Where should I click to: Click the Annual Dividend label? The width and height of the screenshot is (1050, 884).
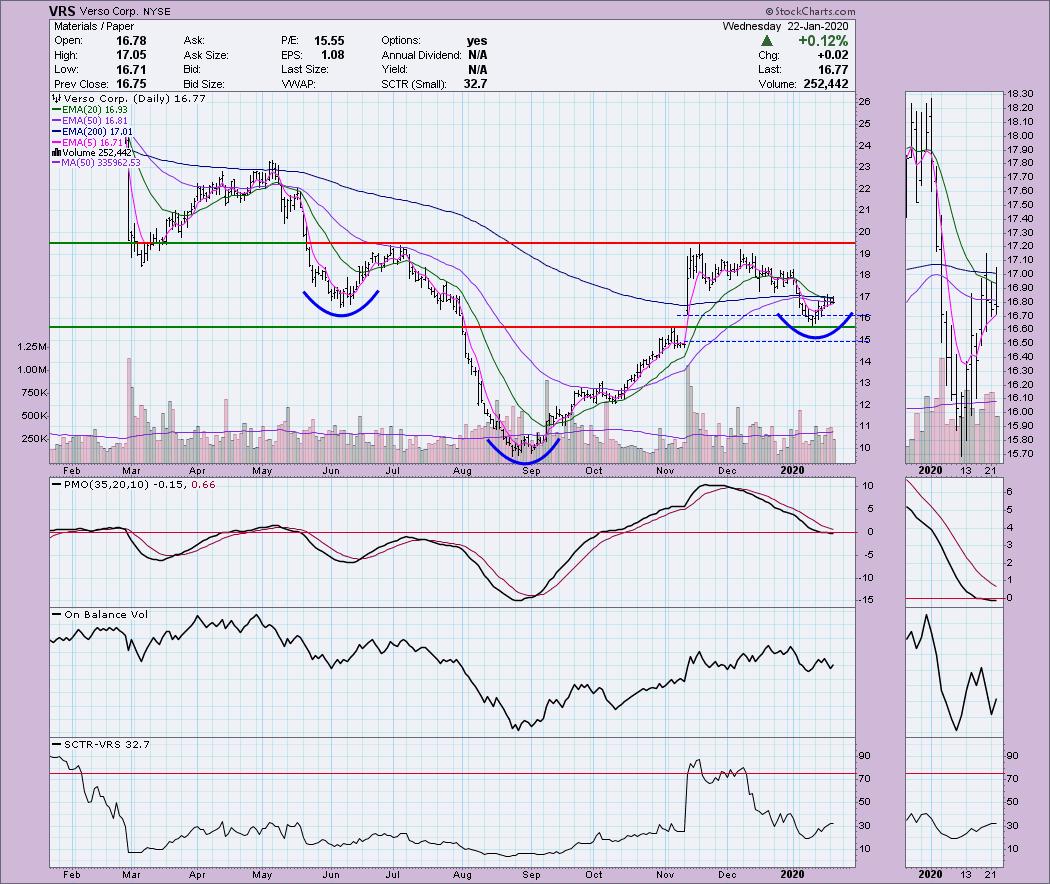421,55
